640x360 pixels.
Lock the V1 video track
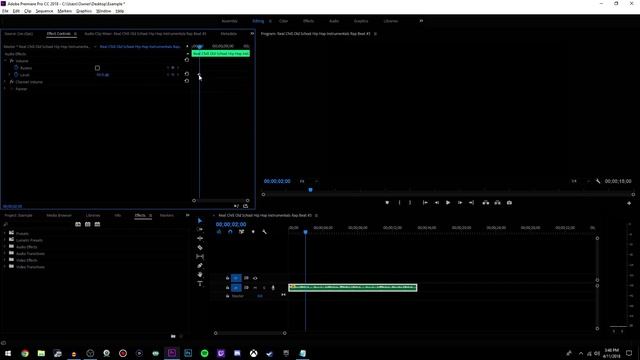tap(227, 278)
